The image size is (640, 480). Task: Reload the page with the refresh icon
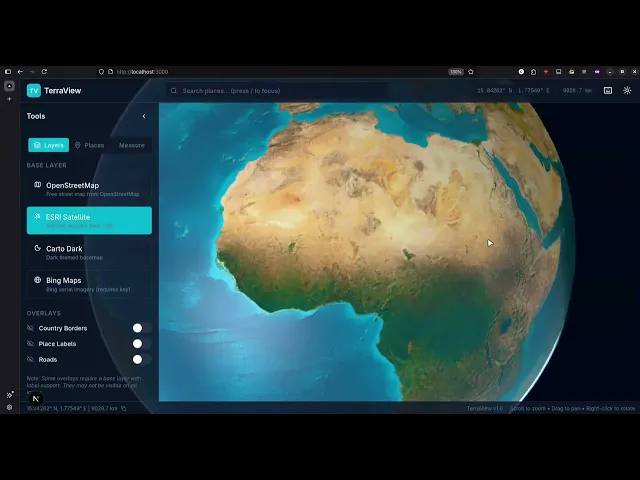tap(44, 72)
